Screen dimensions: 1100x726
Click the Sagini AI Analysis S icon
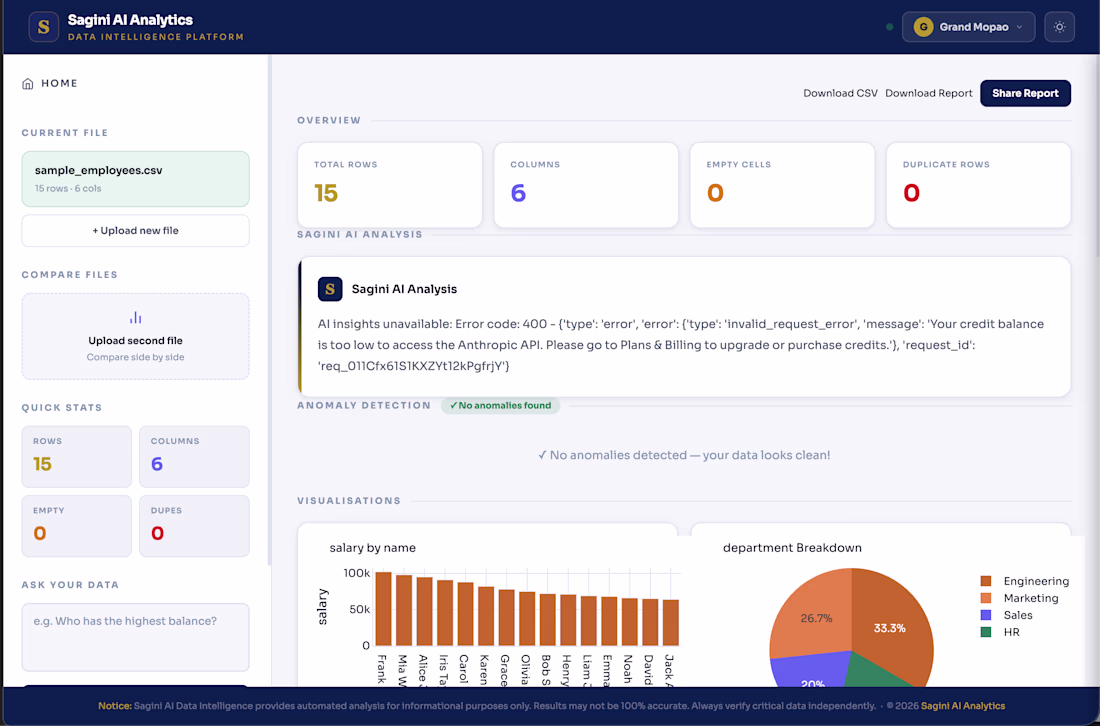[330, 289]
